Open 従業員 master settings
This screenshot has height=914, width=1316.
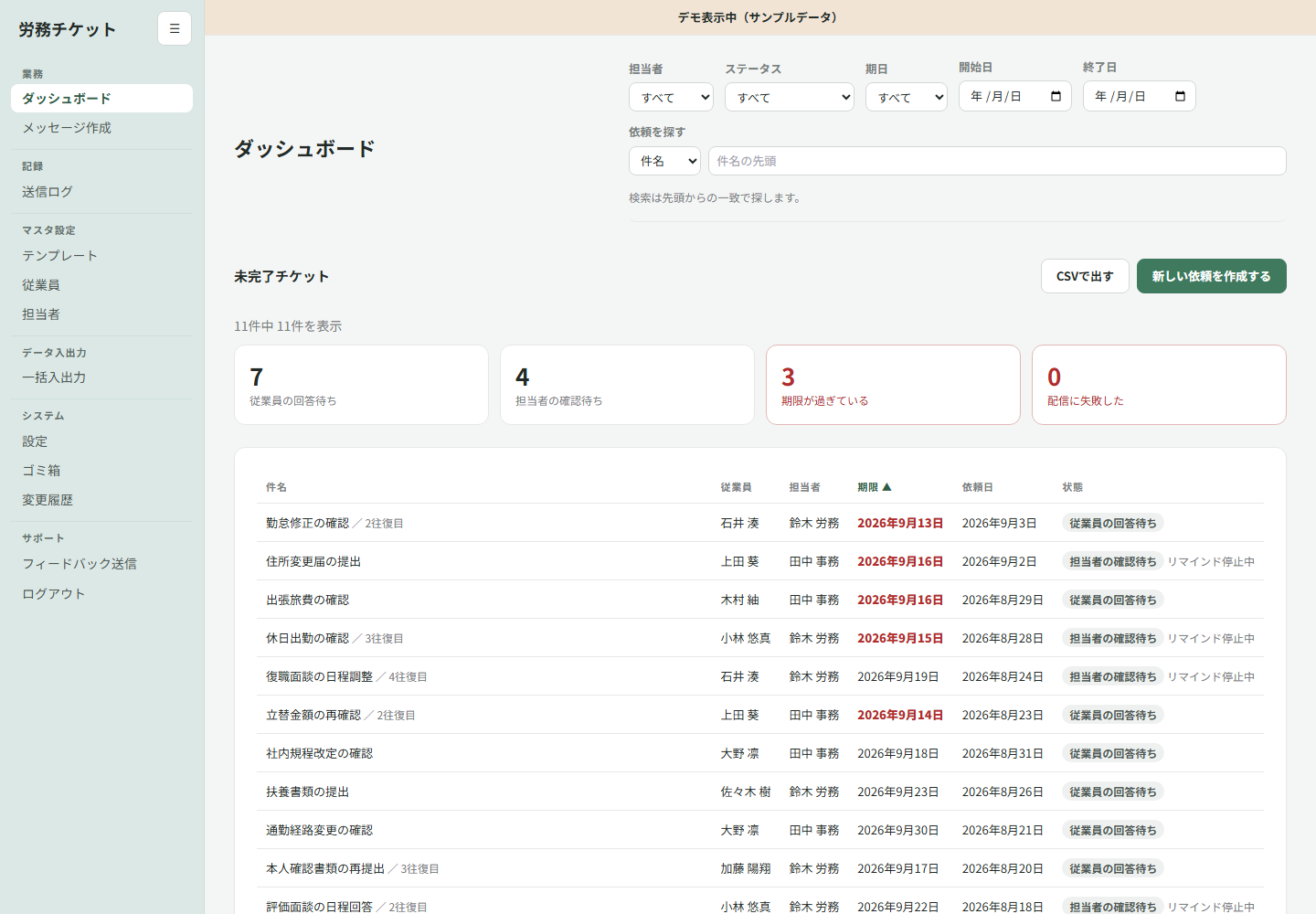pyautogui.click(x=101, y=285)
